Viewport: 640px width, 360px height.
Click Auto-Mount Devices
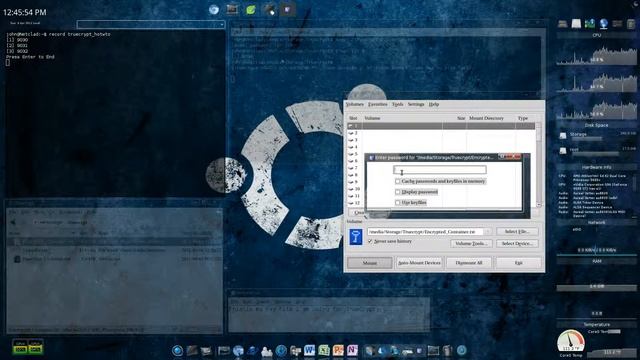coord(419,263)
